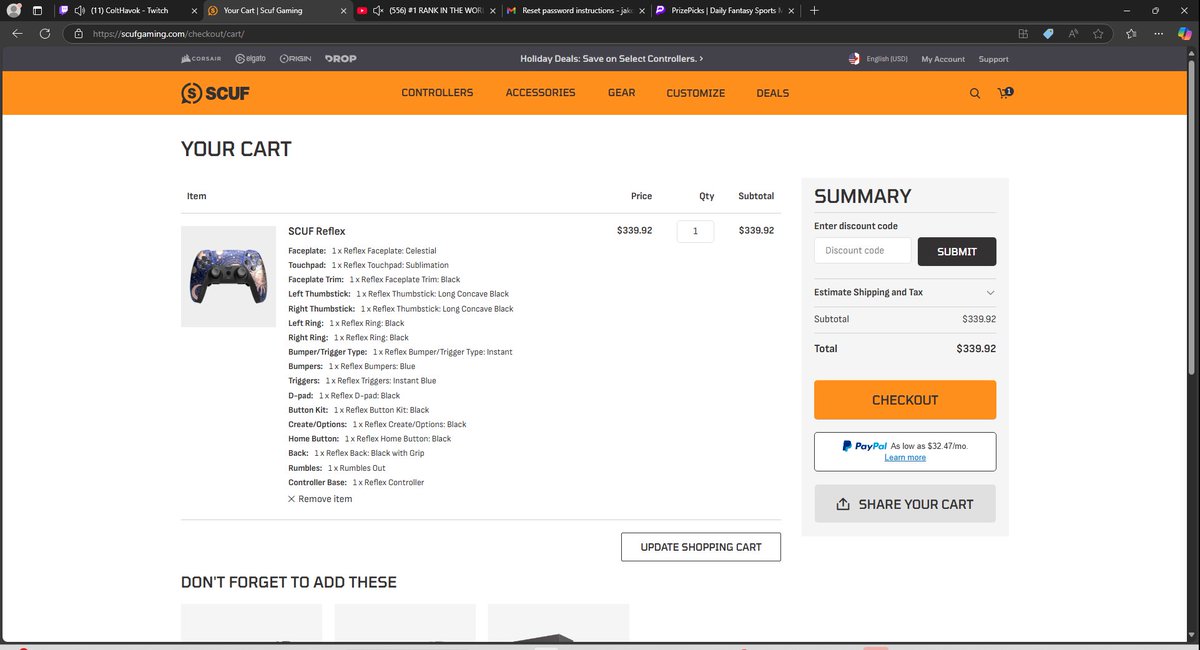Open the CUSTOMIZE menu
The image size is (1200, 650).
[x=696, y=93]
